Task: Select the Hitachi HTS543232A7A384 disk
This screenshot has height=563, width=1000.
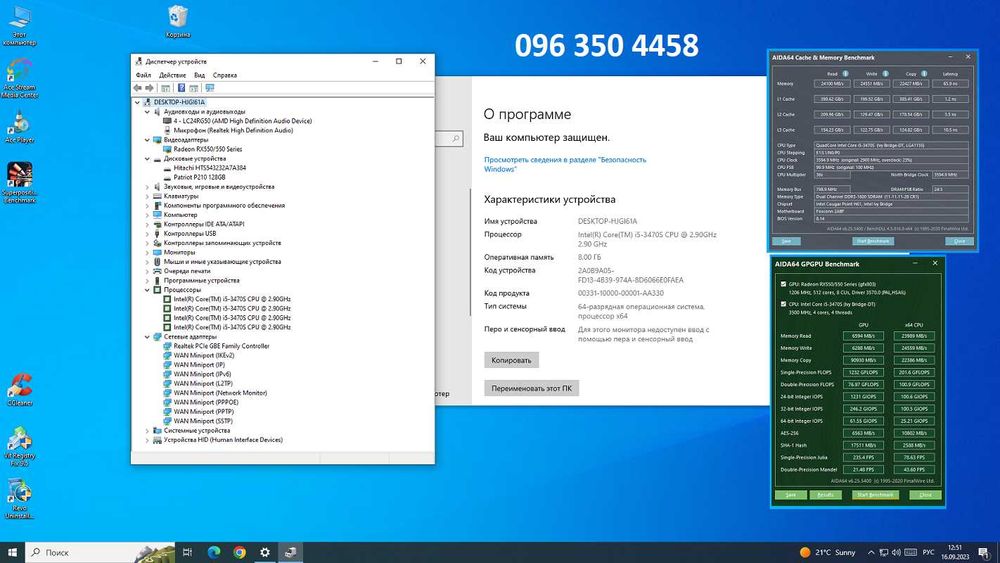Action: [209, 168]
